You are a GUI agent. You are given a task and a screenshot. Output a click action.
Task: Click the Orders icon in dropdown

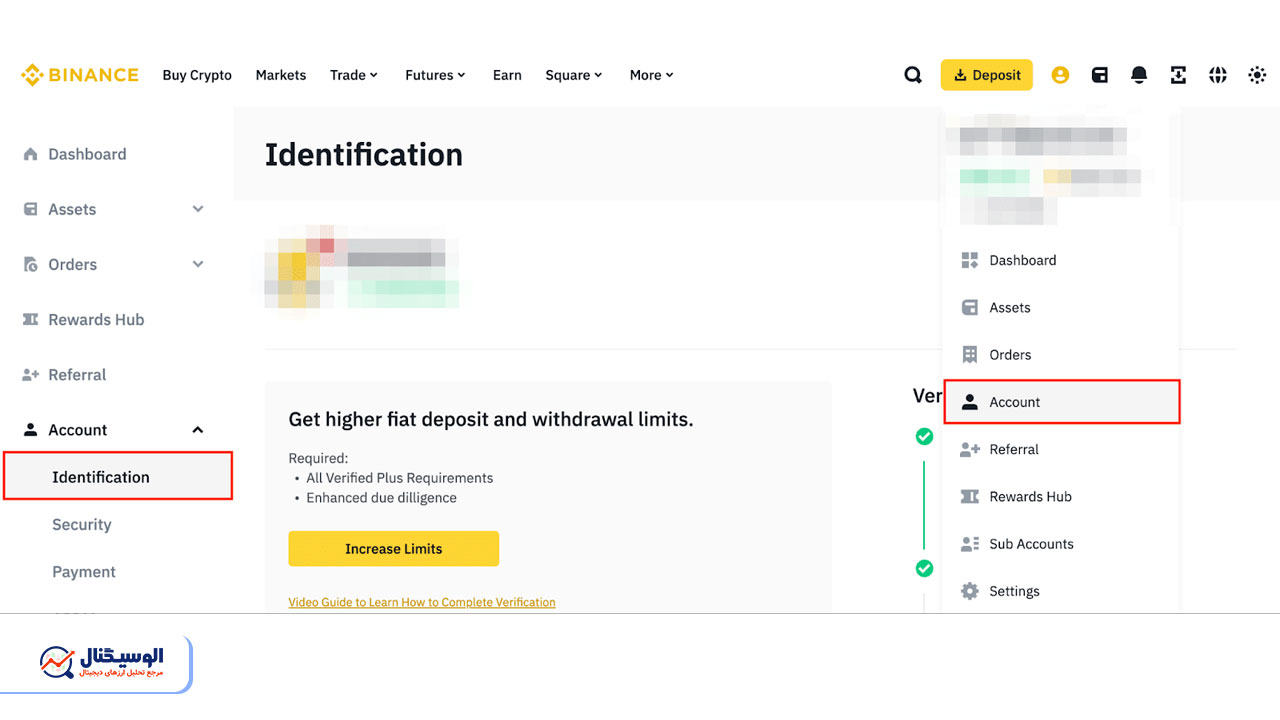[x=969, y=354]
